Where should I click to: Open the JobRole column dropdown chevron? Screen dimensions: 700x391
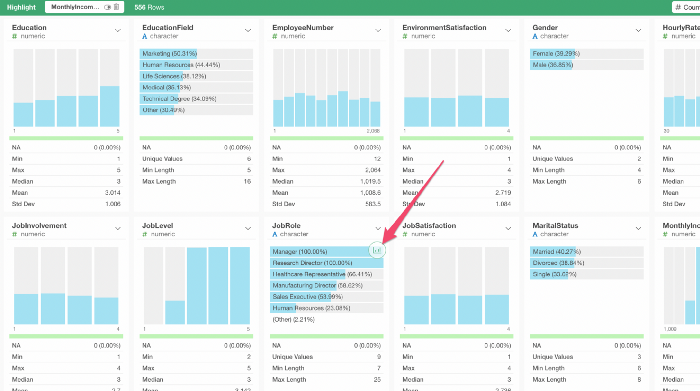(x=378, y=229)
